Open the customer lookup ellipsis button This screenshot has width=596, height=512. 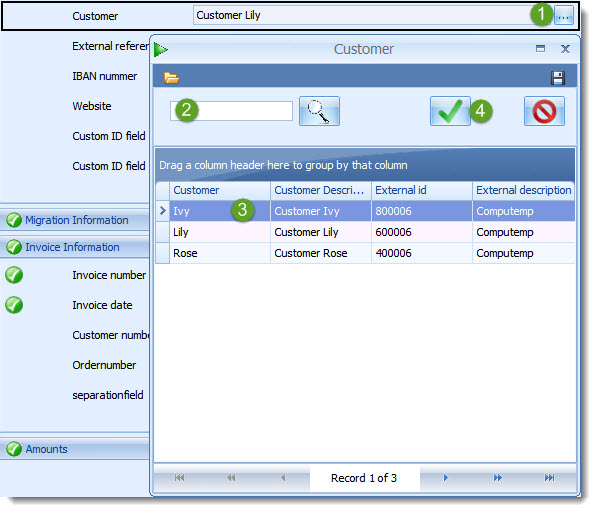tap(564, 16)
